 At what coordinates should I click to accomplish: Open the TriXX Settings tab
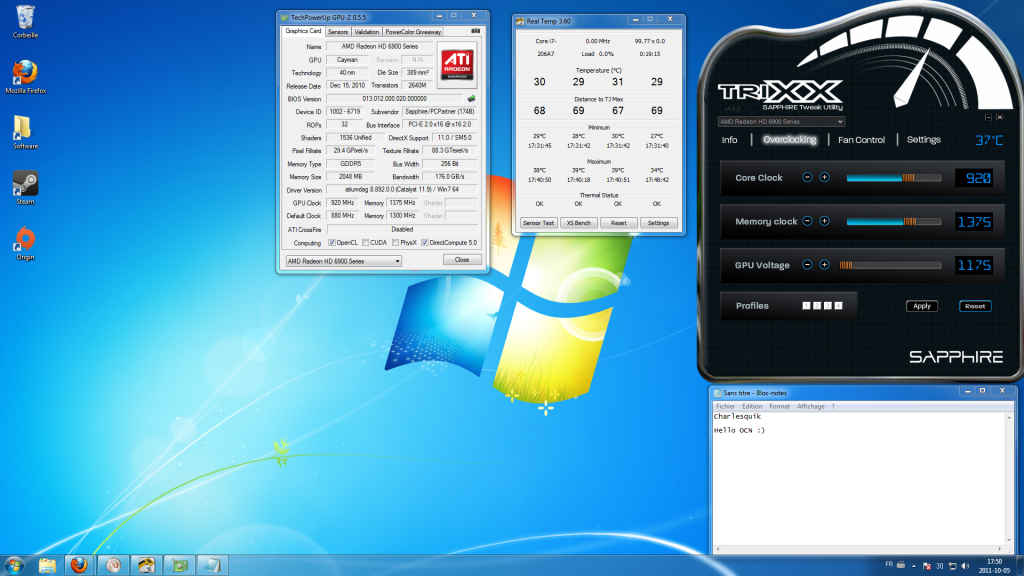pyautogui.click(x=923, y=140)
